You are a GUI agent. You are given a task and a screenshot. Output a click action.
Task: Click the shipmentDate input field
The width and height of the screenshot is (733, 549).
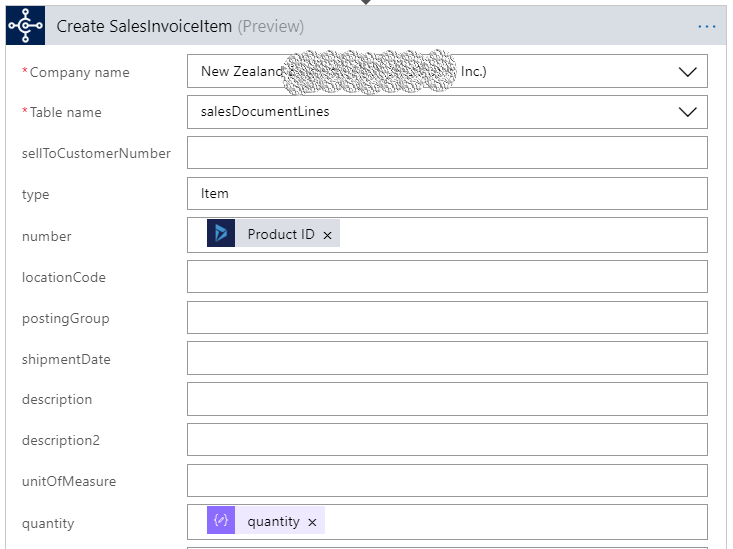(447, 358)
